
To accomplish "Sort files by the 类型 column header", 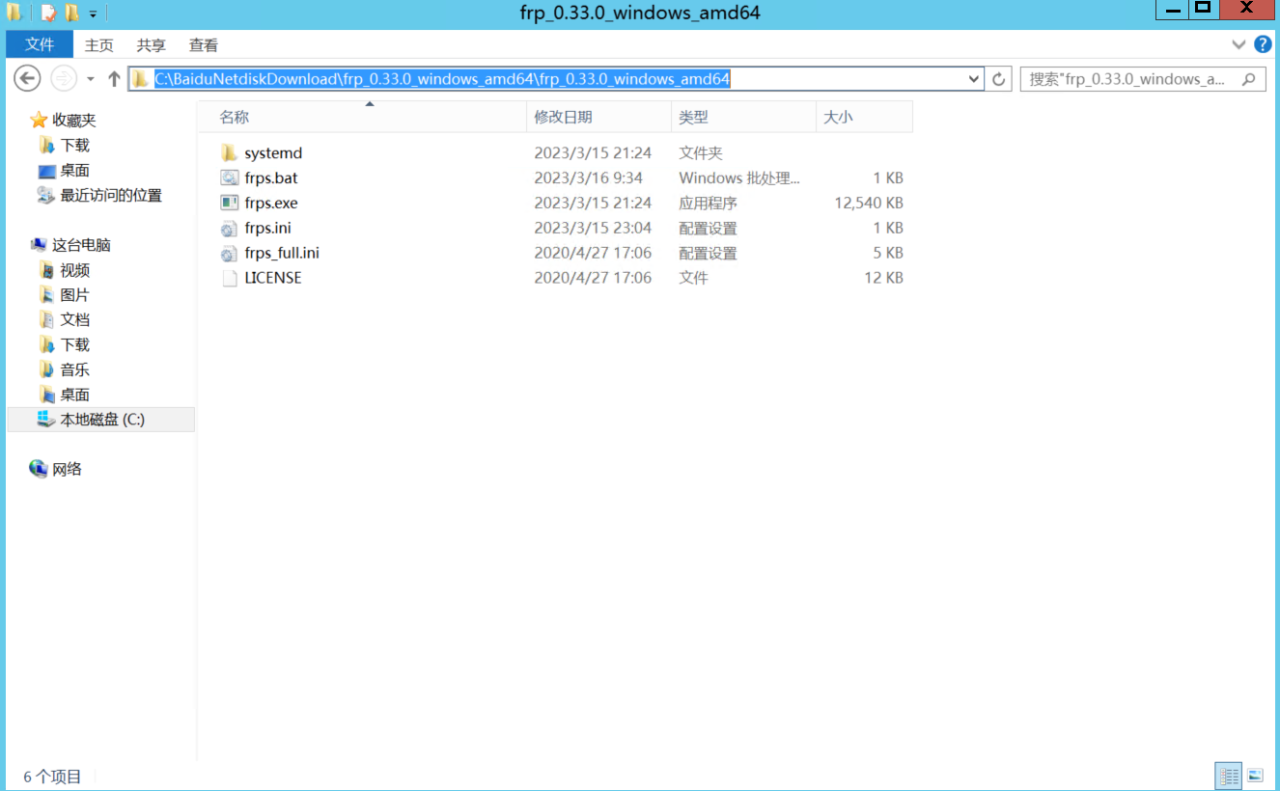I will click(744, 117).
